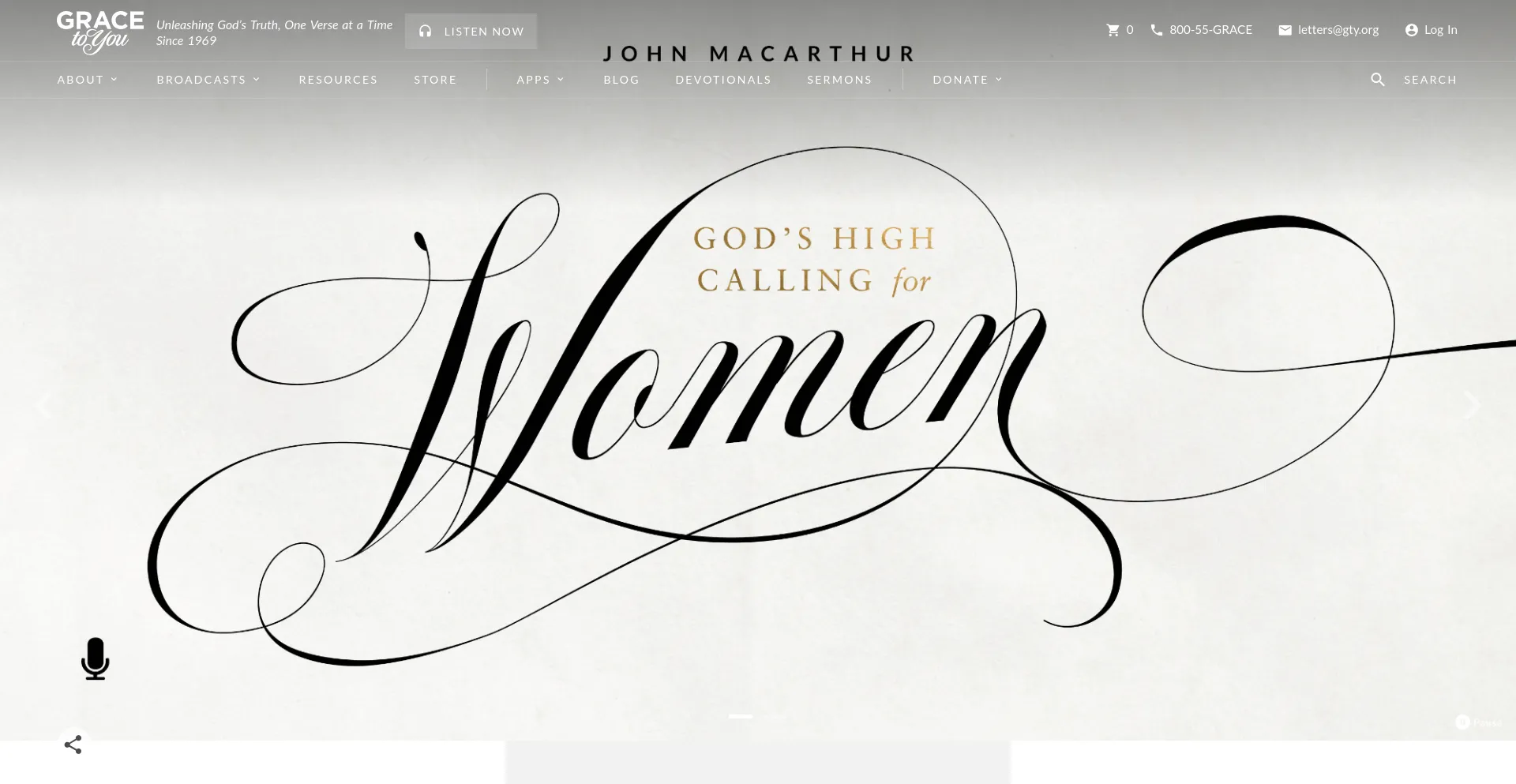Viewport: 1516px width, 784px height.
Task: Click the Listen Now headphones button
Action: tap(471, 32)
